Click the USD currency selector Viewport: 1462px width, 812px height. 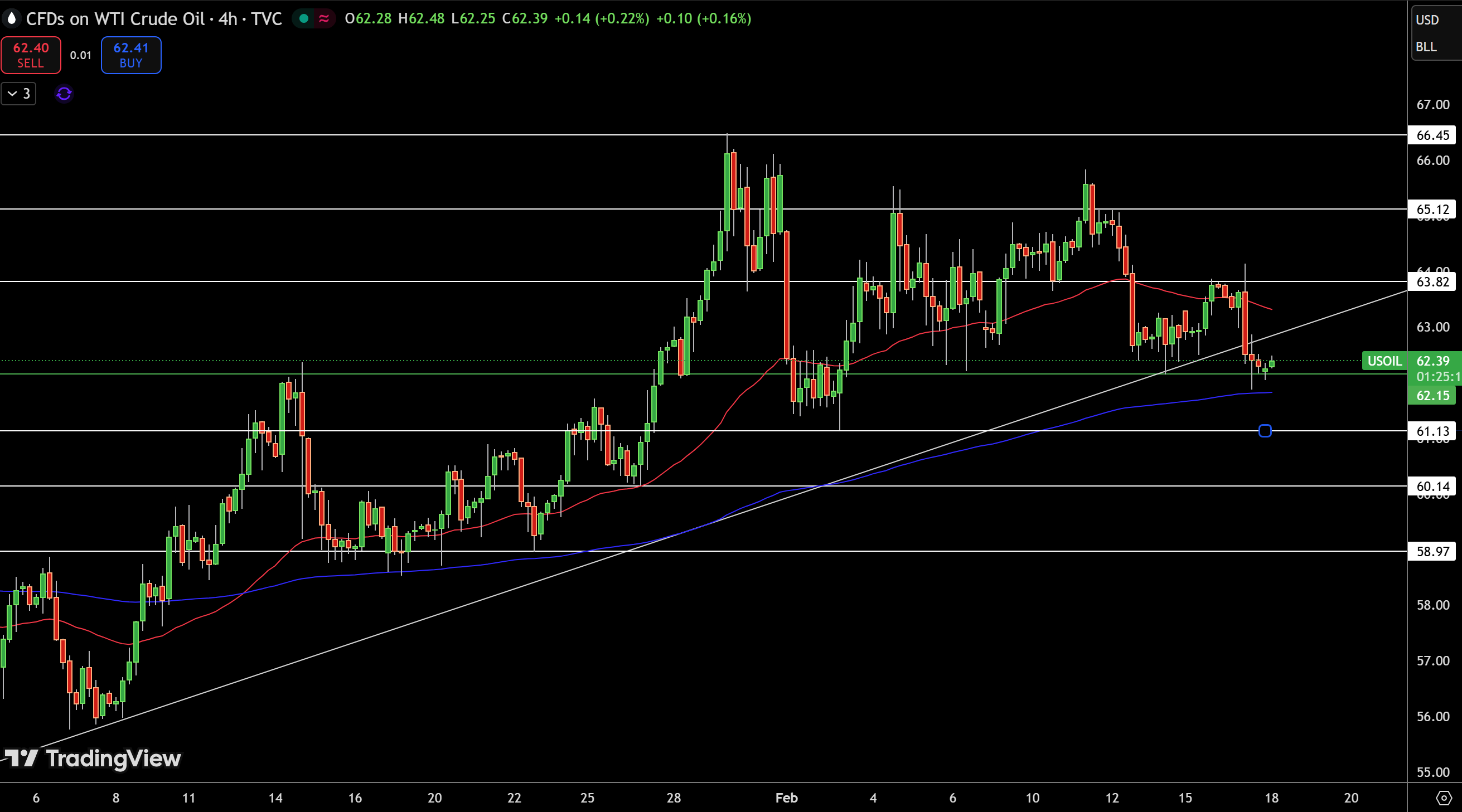click(x=1427, y=20)
